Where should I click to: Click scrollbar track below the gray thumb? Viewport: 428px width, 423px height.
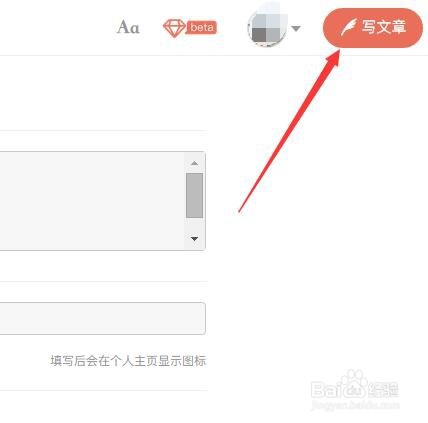(194, 226)
